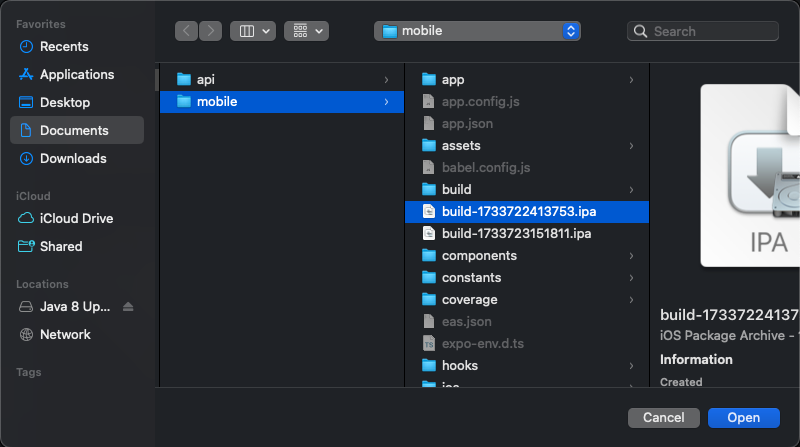Open the group-by options dropdown
This screenshot has width=800, height=447.
(306, 31)
